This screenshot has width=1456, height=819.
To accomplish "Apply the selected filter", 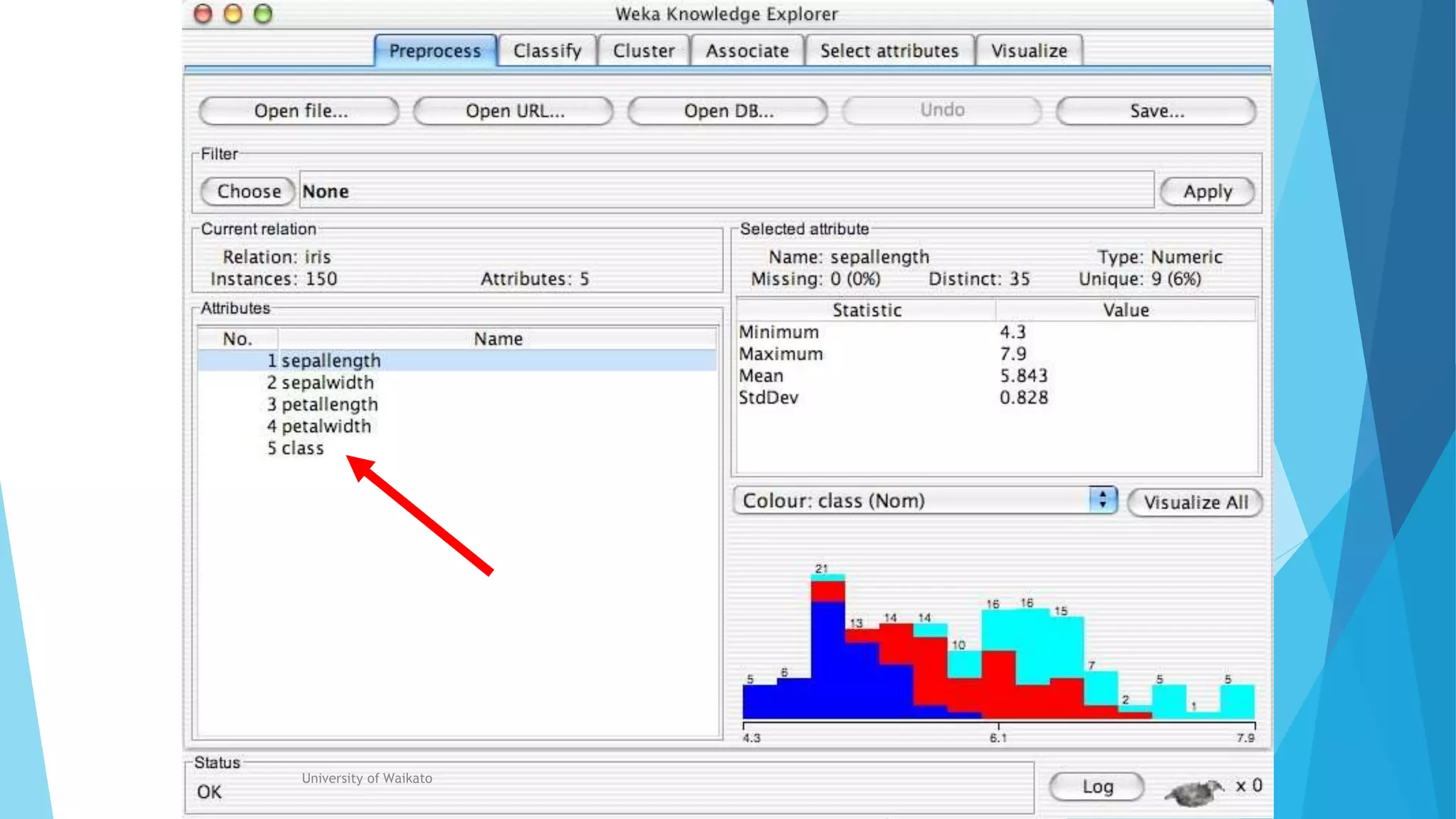I will (1206, 191).
